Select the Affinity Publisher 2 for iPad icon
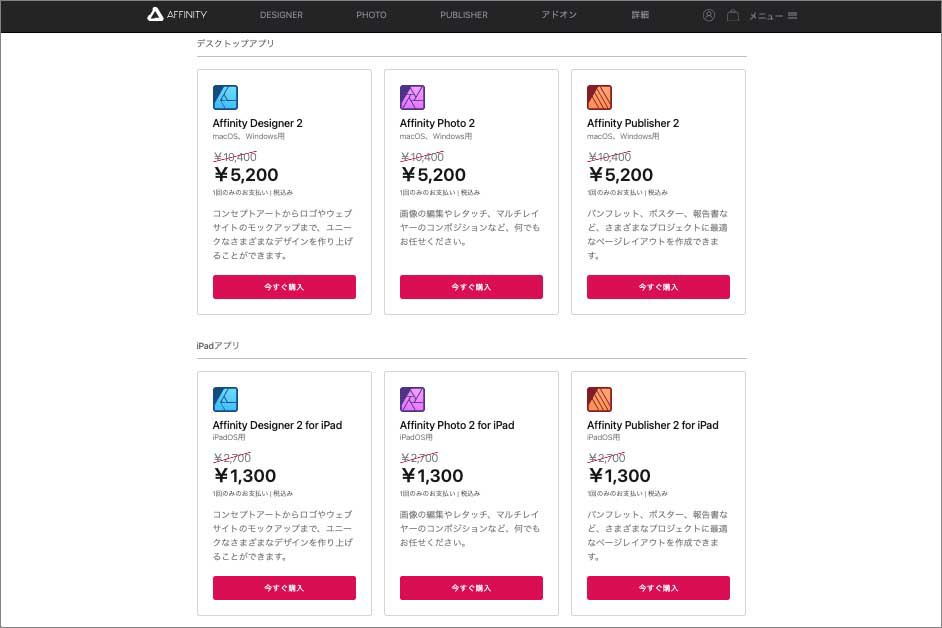The width and height of the screenshot is (942, 628). (x=599, y=399)
